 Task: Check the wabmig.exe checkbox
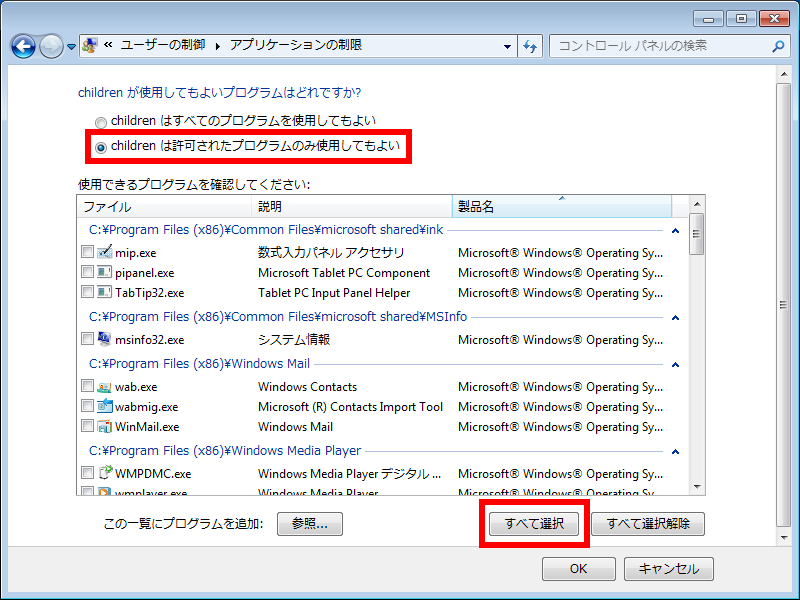tap(87, 406)
